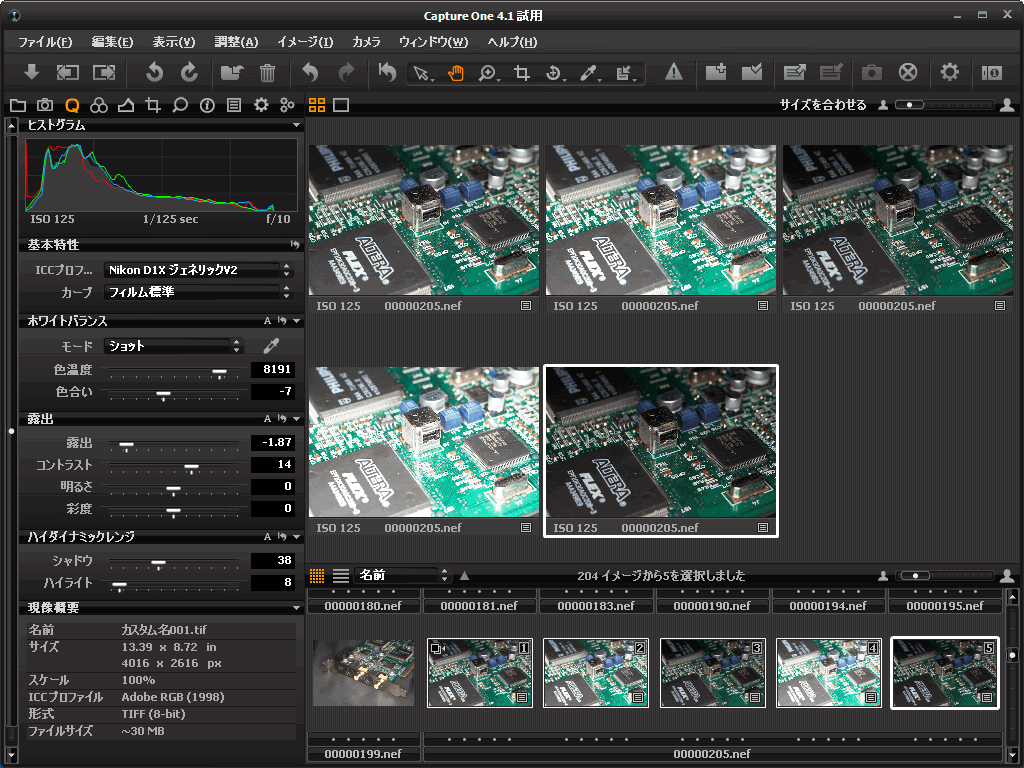Select the crop tool in toolbar

(x=521, y=72)
